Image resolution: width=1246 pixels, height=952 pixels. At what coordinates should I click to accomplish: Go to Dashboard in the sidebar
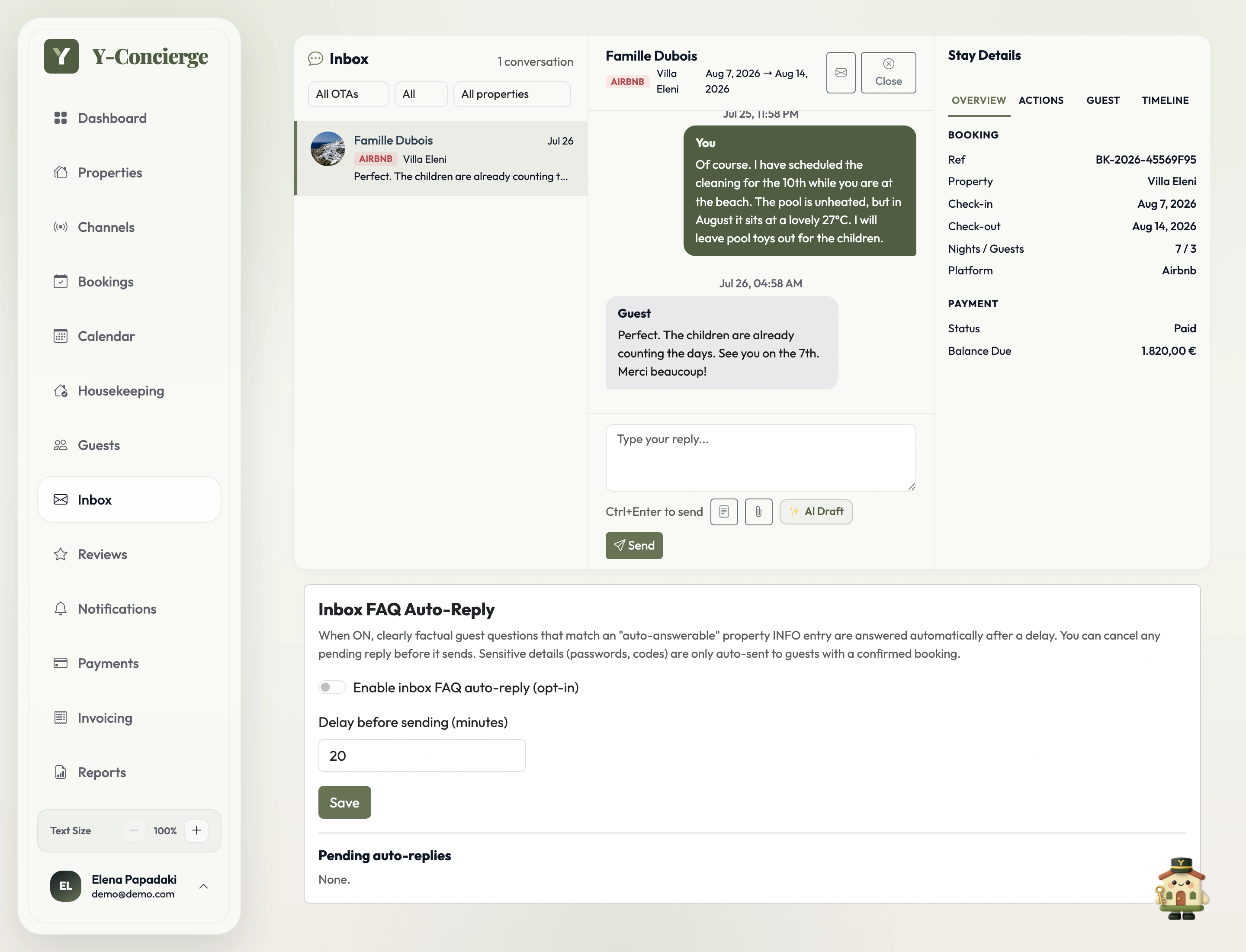129,118
